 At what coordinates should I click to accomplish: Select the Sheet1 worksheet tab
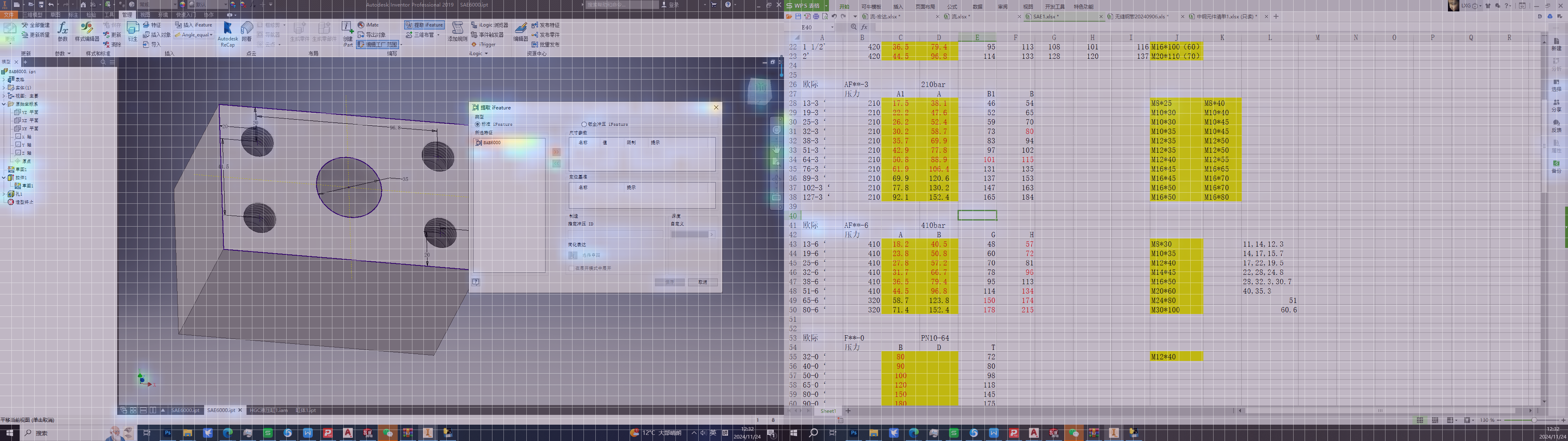click(x=828, y=411)
